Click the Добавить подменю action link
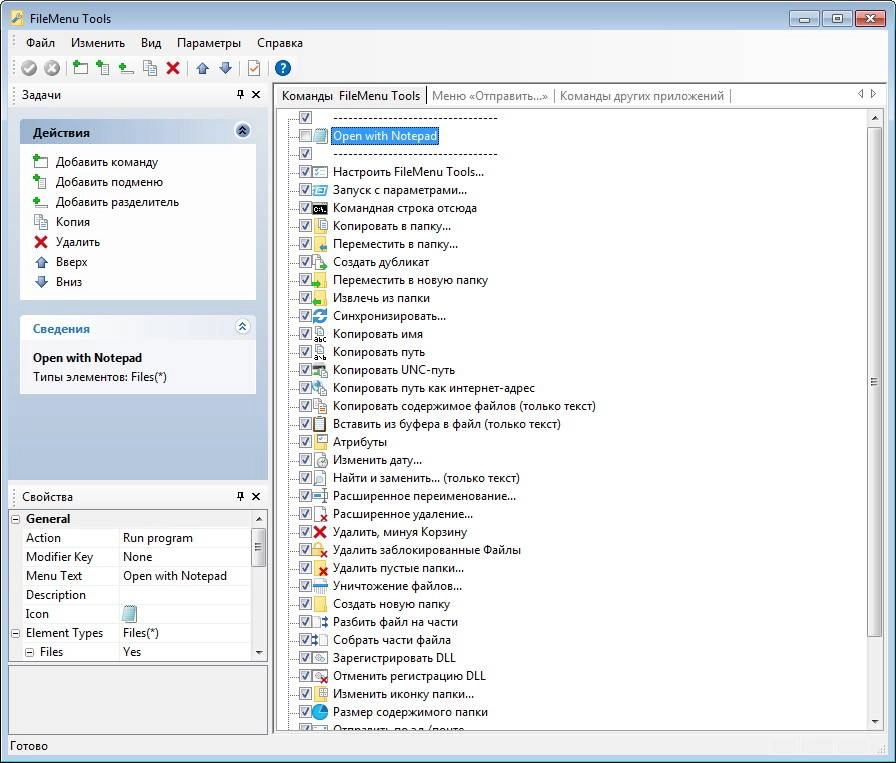 pos(109,182)
